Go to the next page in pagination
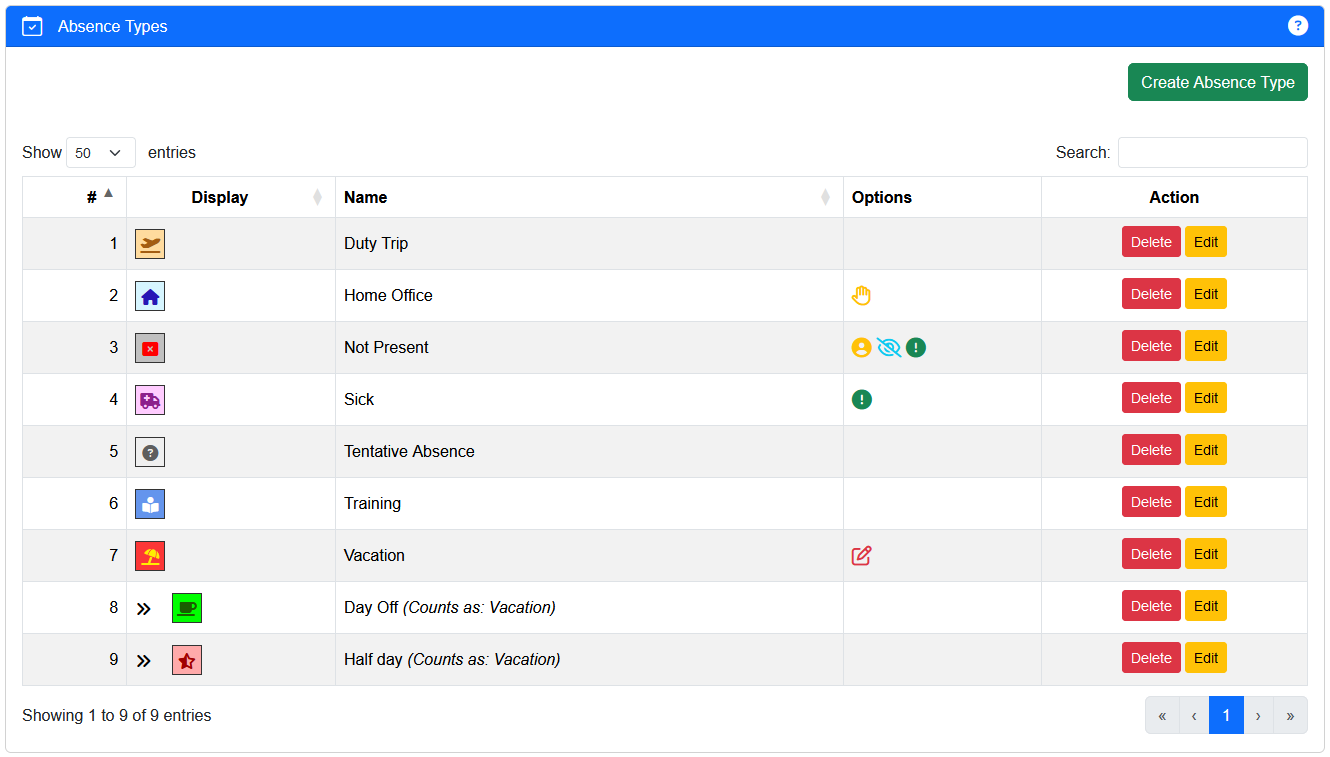The image size is (1330, 757). pos(1258,715)
